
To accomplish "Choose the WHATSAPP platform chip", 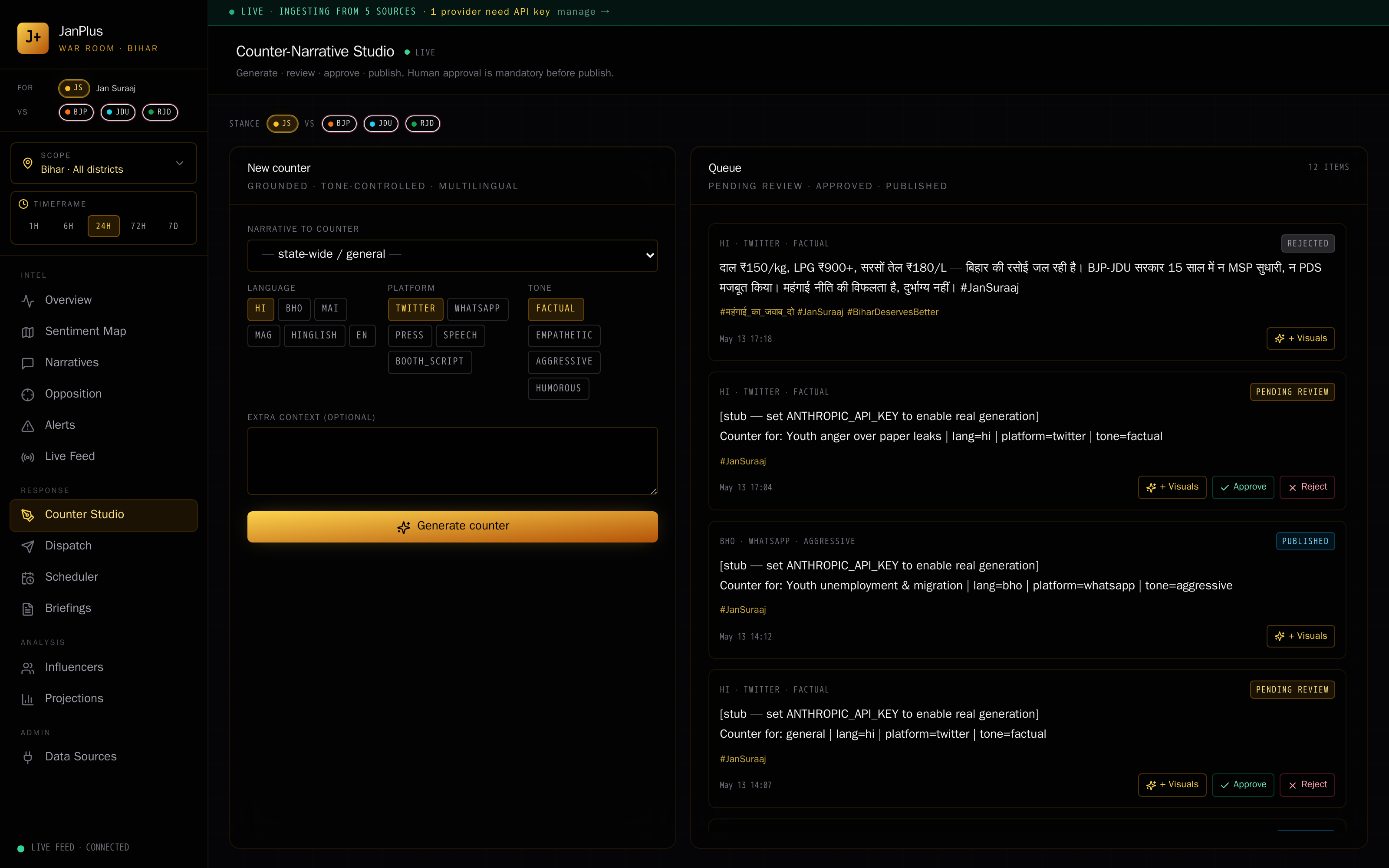I will tap(477, 309).
